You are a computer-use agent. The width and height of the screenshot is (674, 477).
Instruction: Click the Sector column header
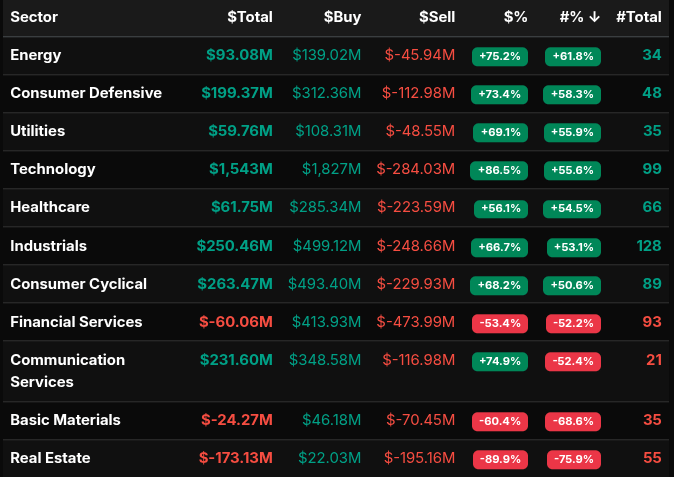(x=34, y=17)
